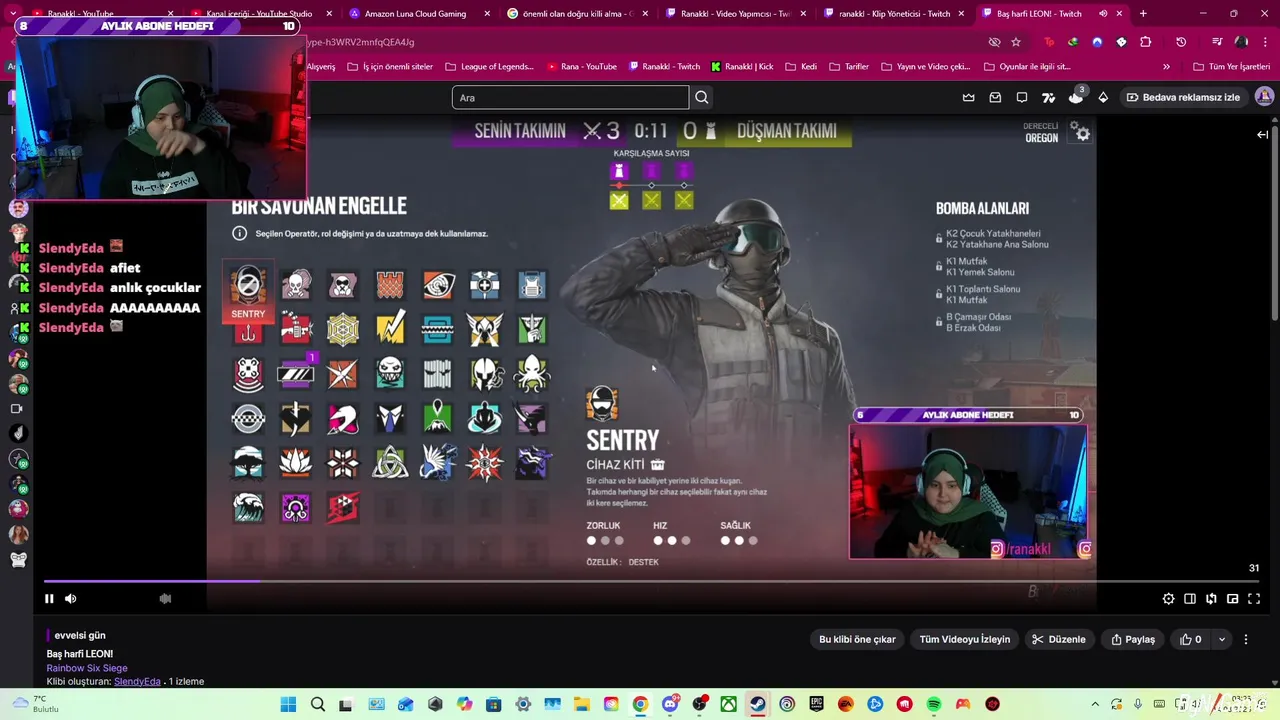Toggle picture-in-picture mini player
This screenshot has height=720, width=1280.
tap(1233, 599)
